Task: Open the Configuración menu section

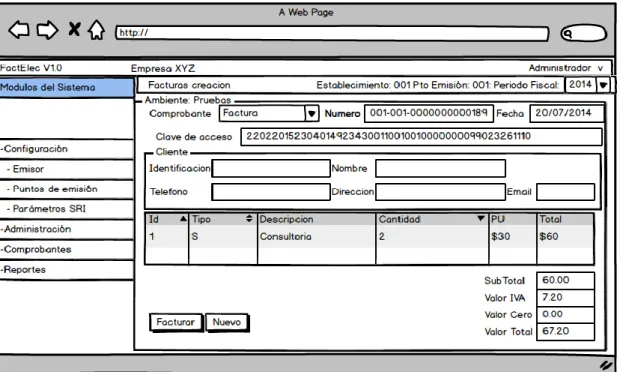Action: (66, 149)
